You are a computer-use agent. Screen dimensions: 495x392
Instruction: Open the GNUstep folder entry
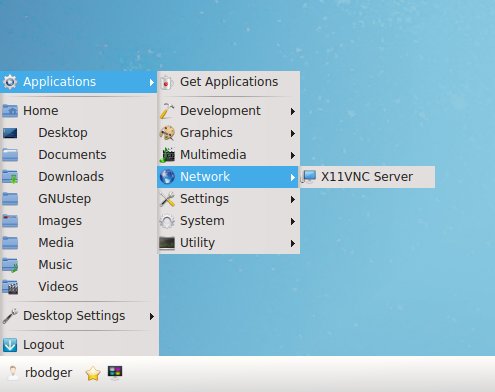[79, 199]
